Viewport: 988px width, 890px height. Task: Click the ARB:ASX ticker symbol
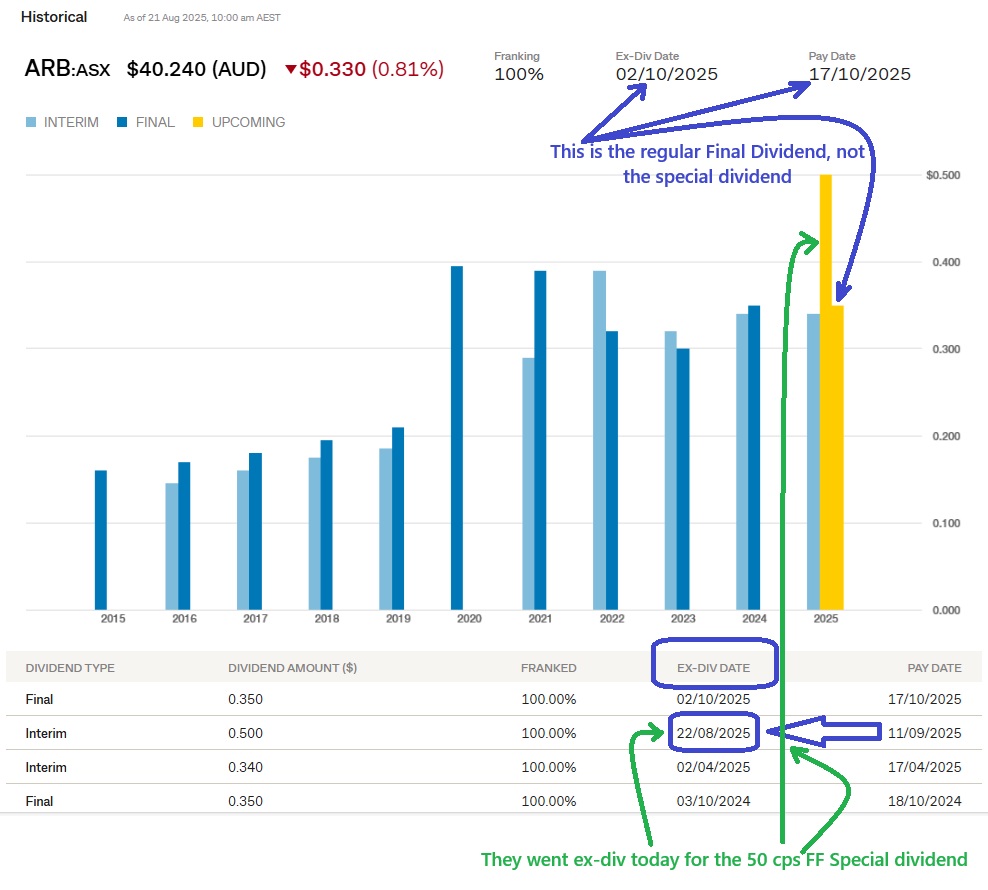pos(69,69)
